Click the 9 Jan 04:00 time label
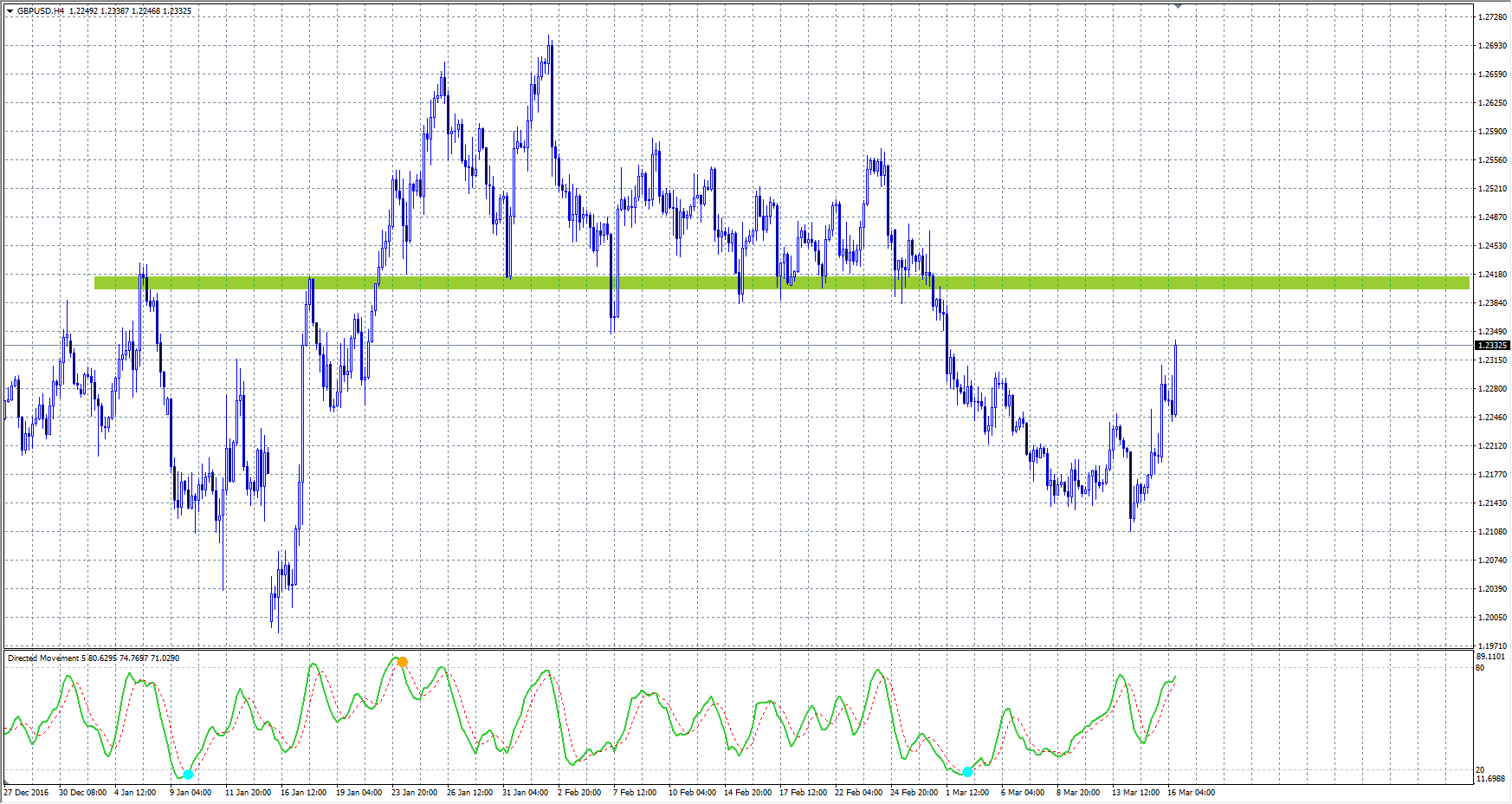Image resolution: width=1512 pixels, height=804 pixels. [x=191, y=793]
